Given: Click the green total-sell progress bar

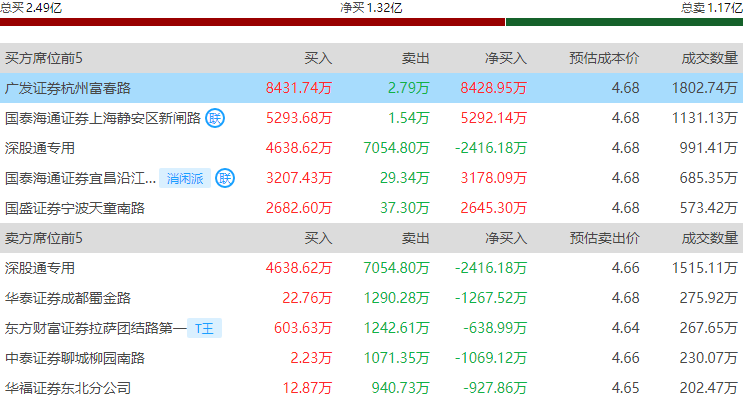Looking at the screenshot, I should (x=625, y=22).
